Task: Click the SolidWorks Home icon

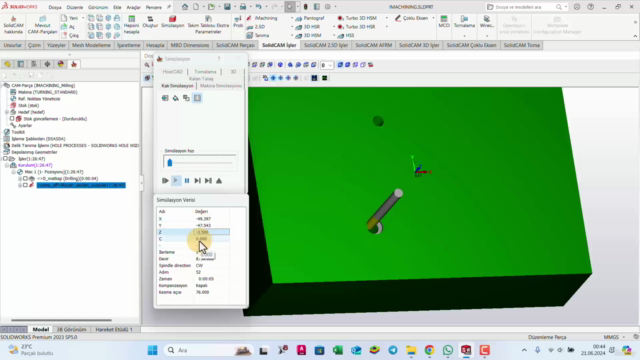Action: point(185,7)
